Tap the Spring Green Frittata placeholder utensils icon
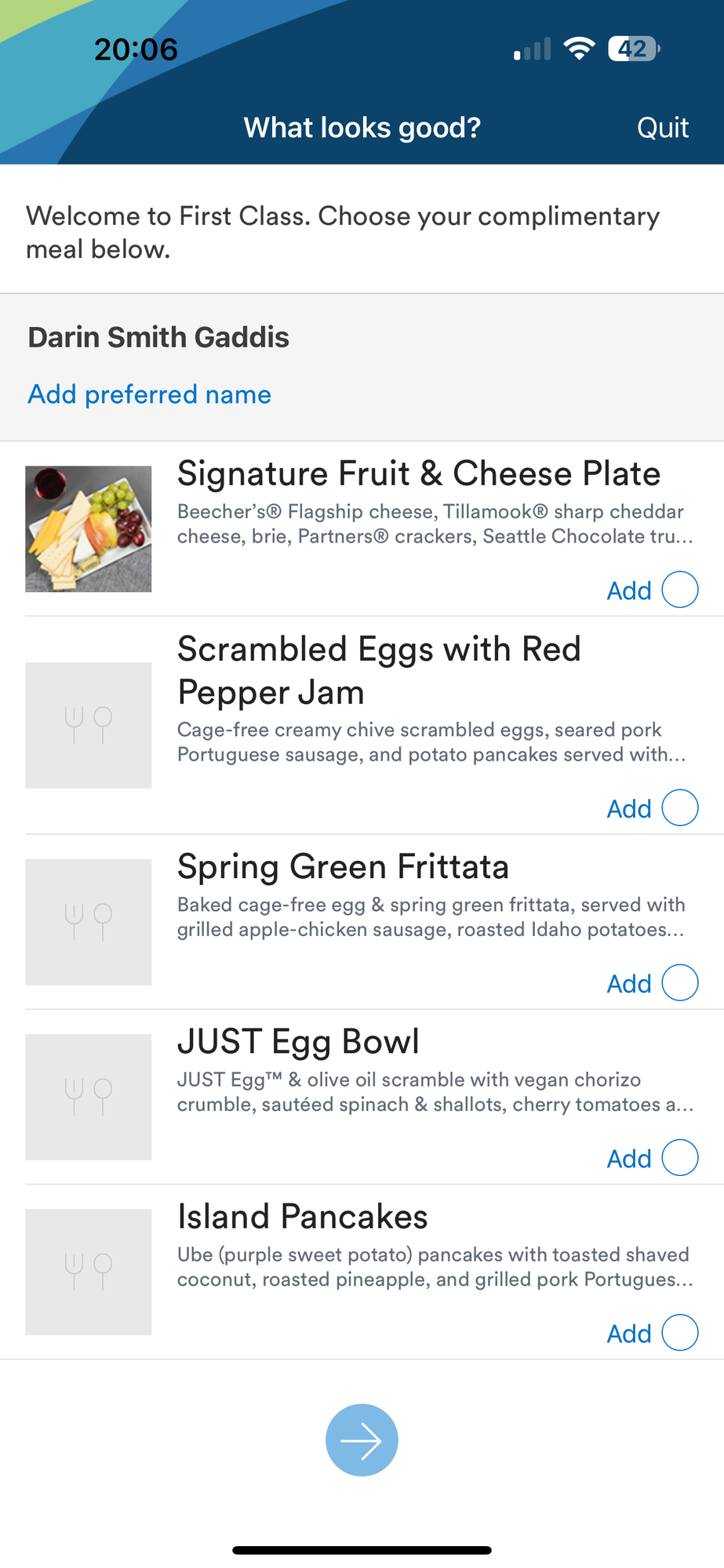The image size is (724, 1568). (x=89, y=922)
